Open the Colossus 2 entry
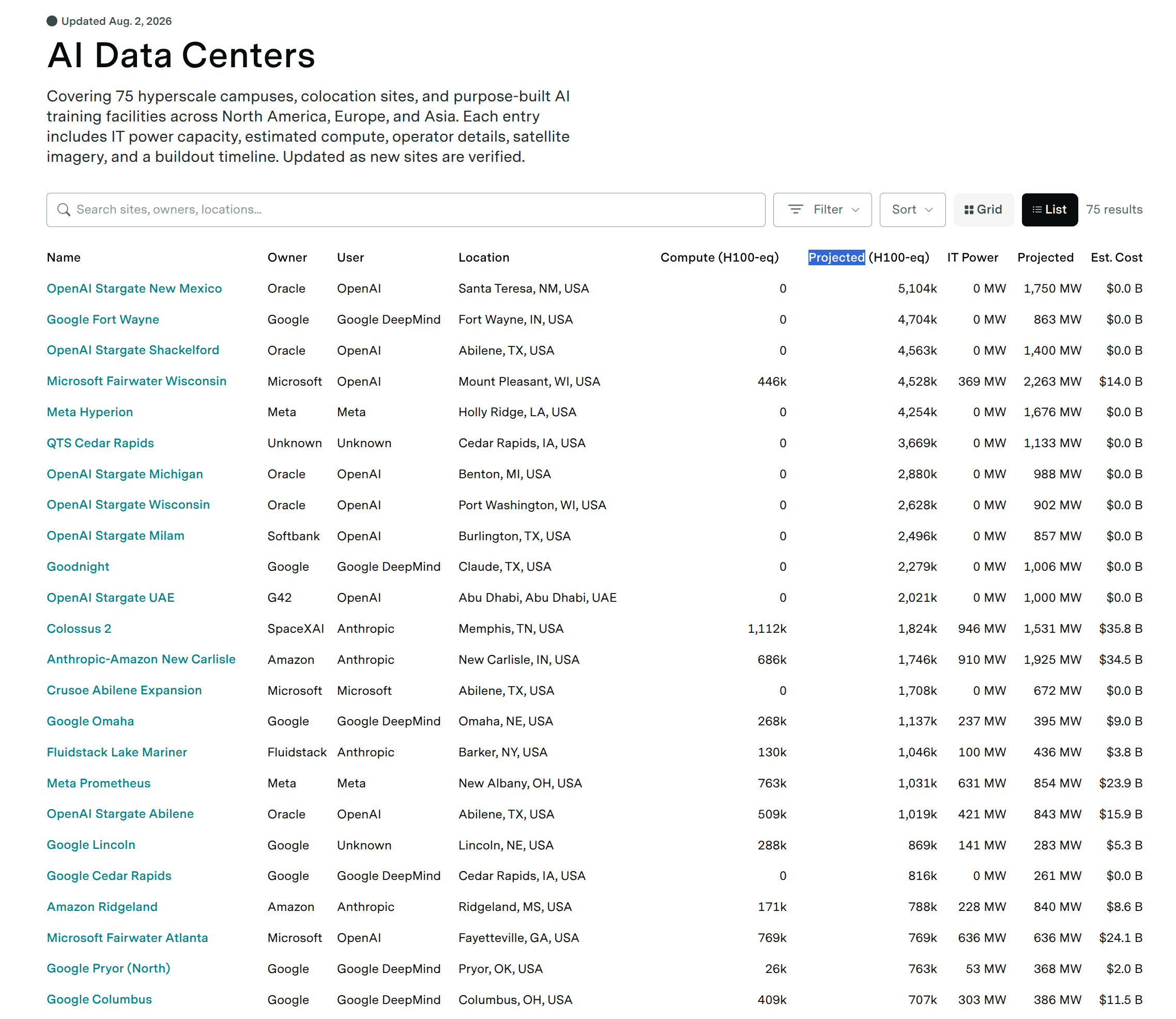Image resolution: width=1176 pixels, height=1019 pixels. coord(79,629)
